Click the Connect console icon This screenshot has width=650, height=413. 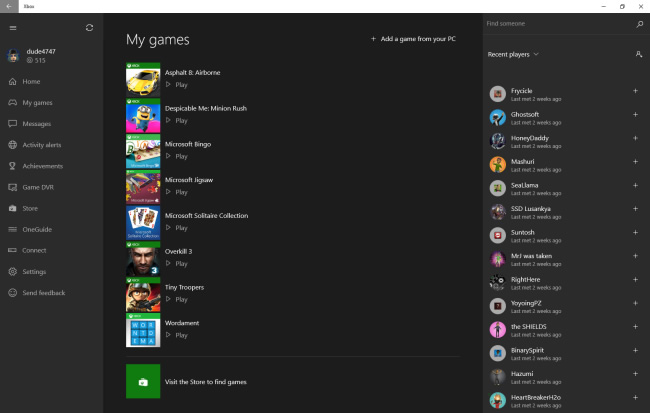(13, 250)
